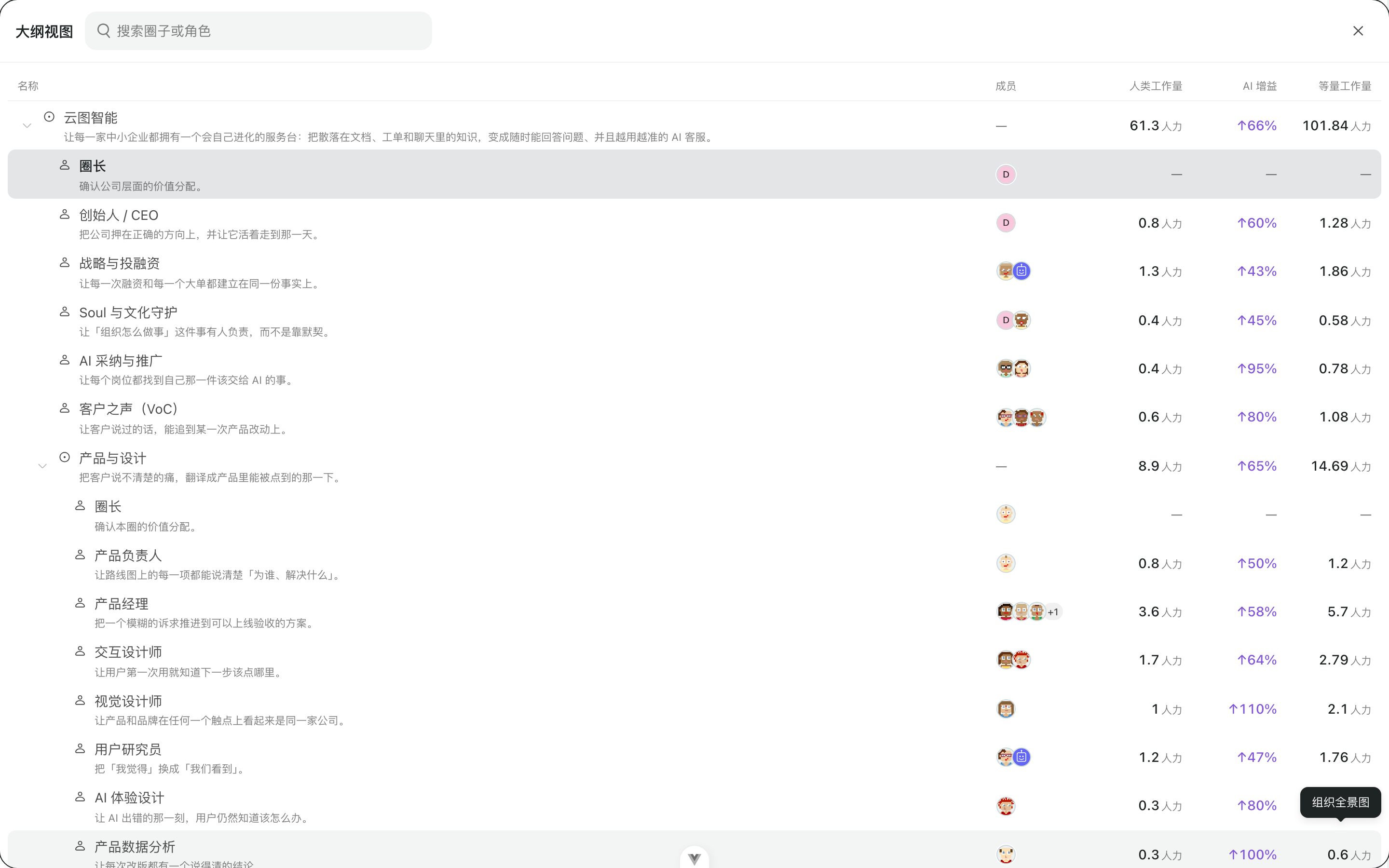Click the 名称 column header
Image resolution: width=1389 pixels, height=868 pixels.
click(x=28, y=86)
